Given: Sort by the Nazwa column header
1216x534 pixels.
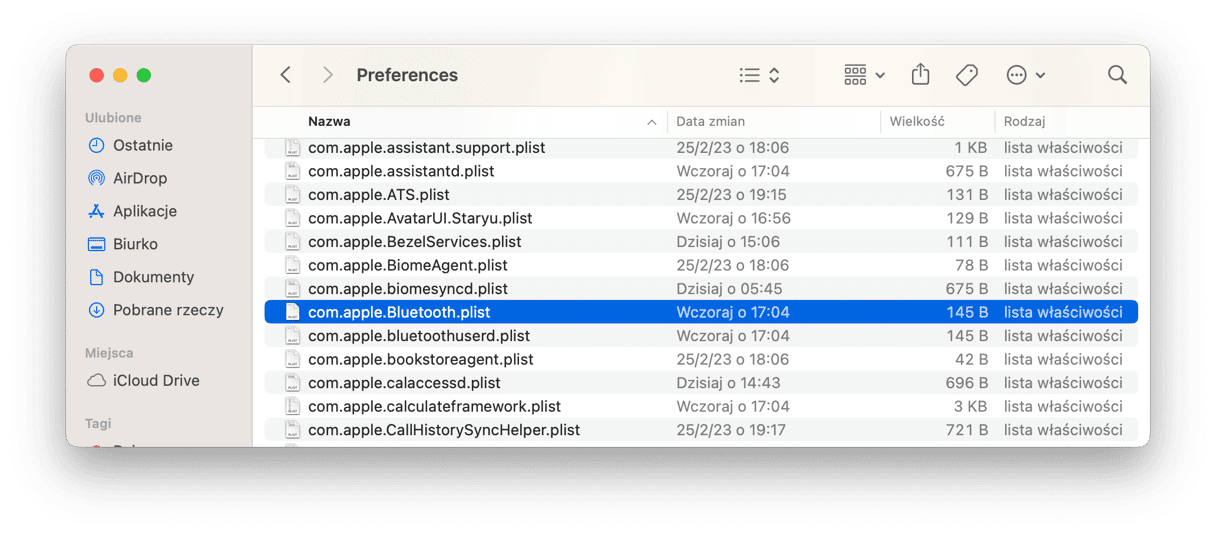Looking at the screenshot, I should [329, 121].
